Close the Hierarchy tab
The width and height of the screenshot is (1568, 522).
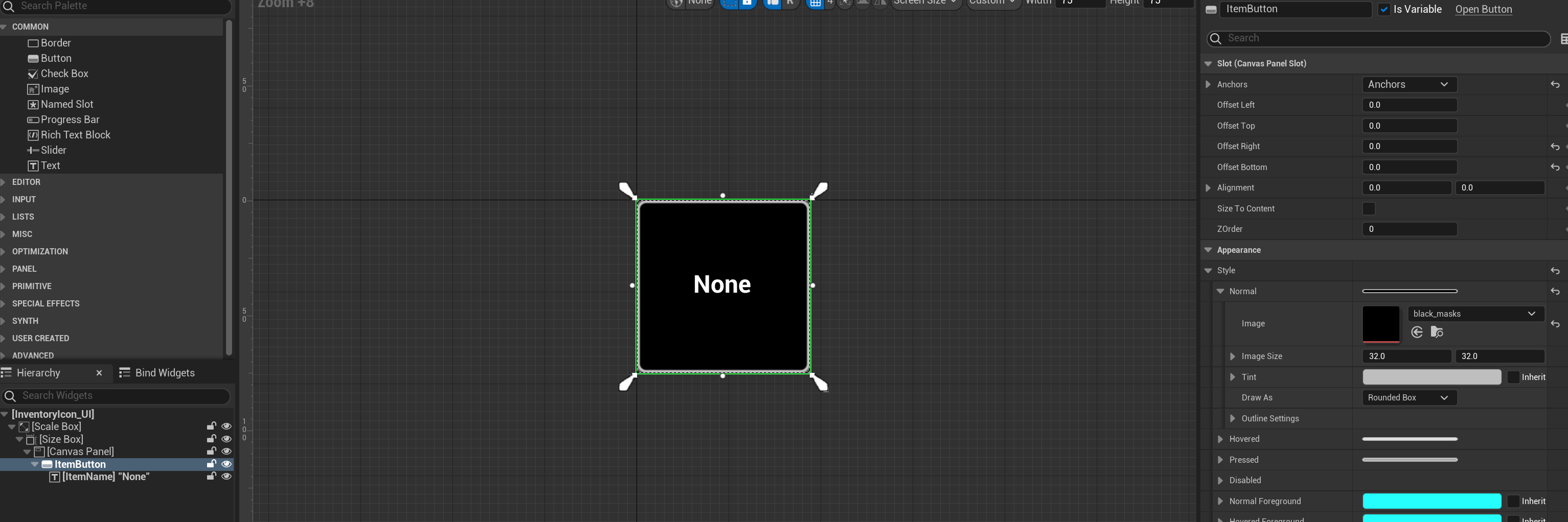click(99, 373)
